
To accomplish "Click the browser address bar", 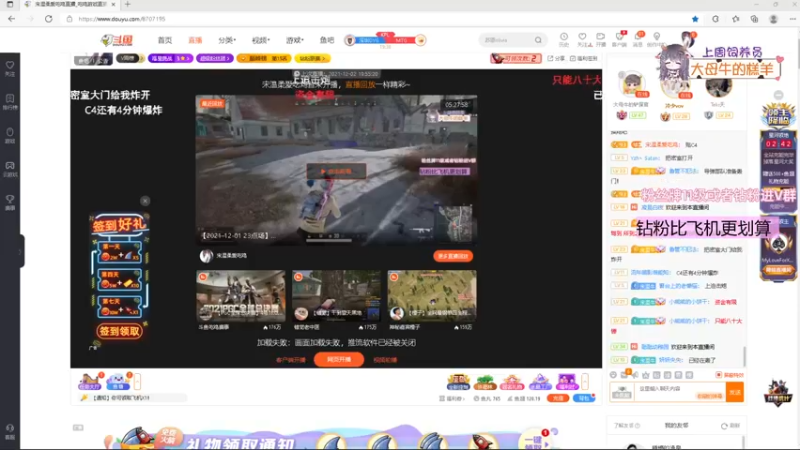I will point(378,19).
